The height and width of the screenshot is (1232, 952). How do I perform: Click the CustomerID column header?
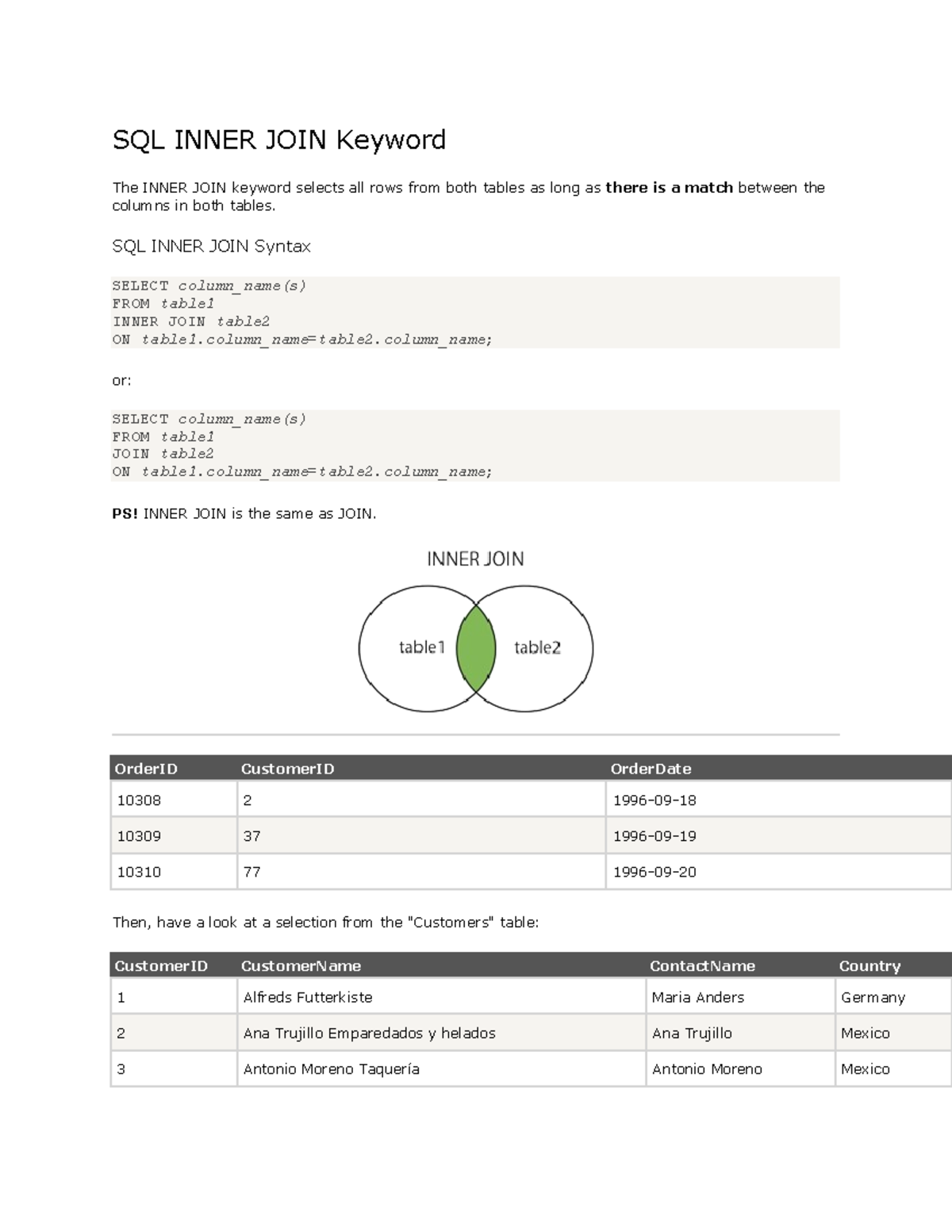[287, 768]
